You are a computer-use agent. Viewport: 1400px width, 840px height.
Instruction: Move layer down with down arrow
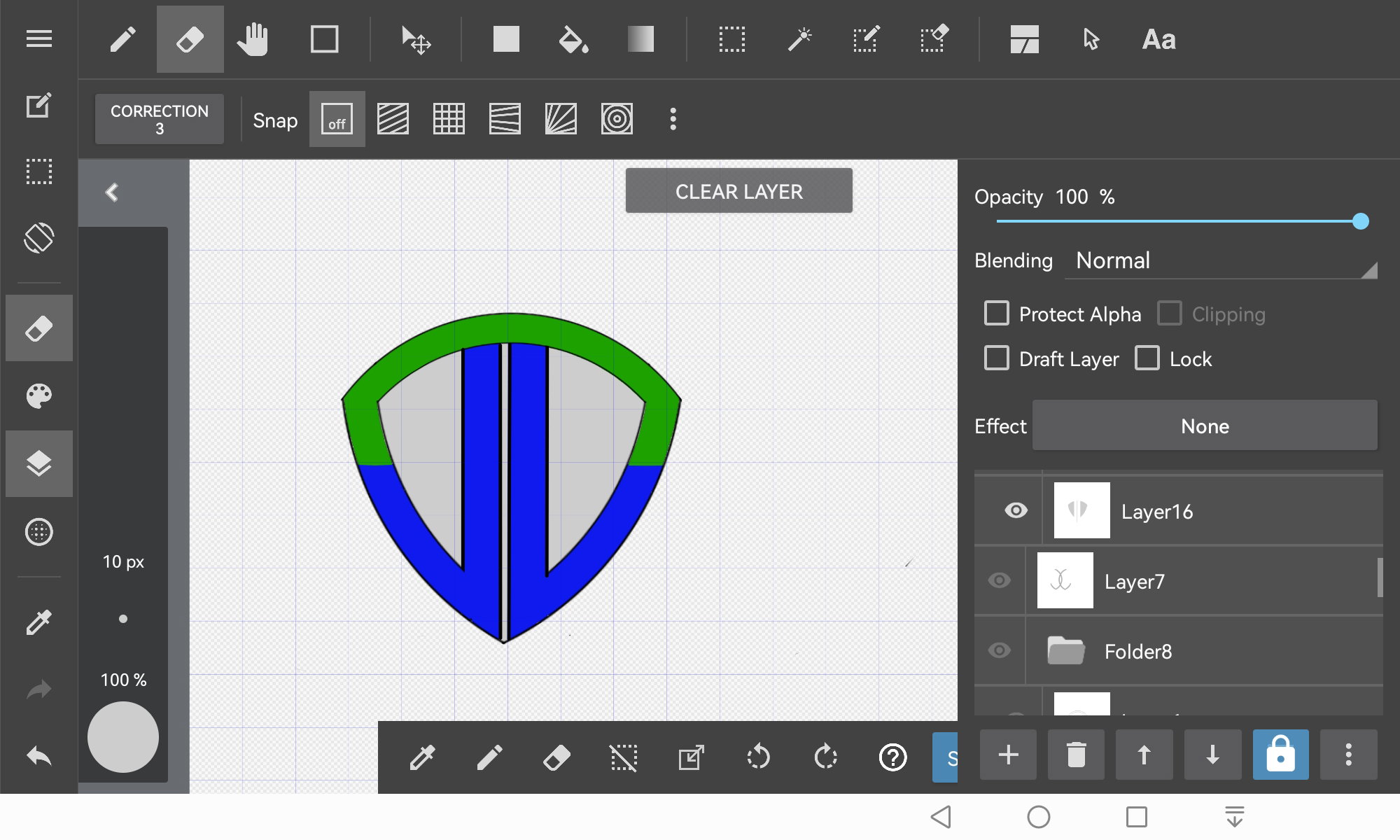(1212, 755)
